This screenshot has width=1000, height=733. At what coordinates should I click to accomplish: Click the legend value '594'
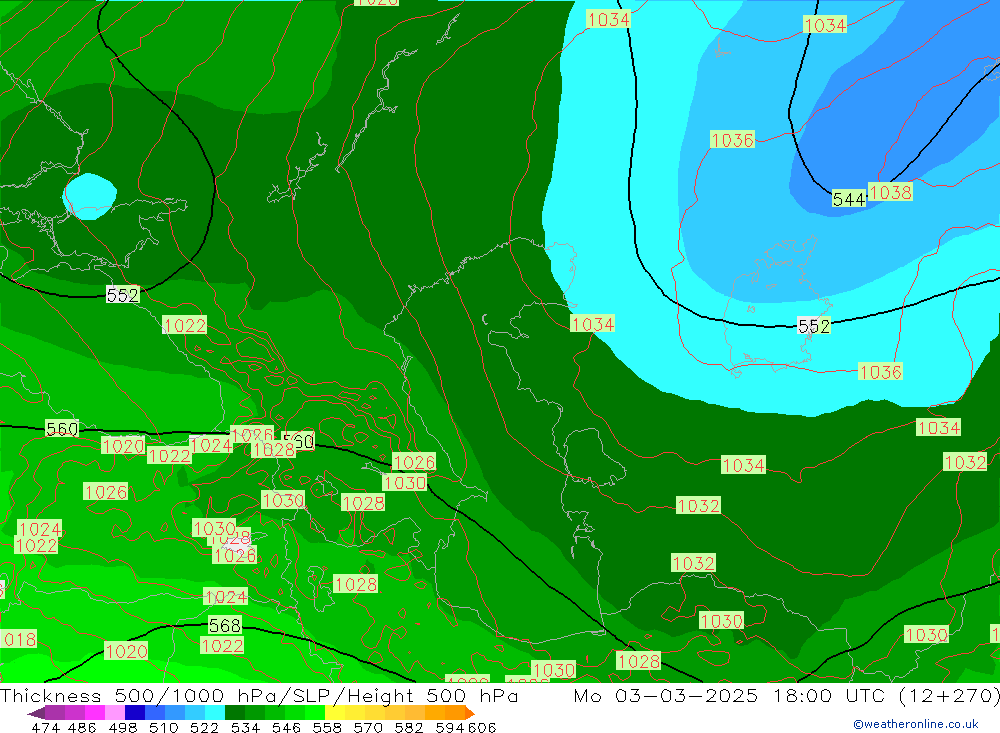[x=450, y=727]
